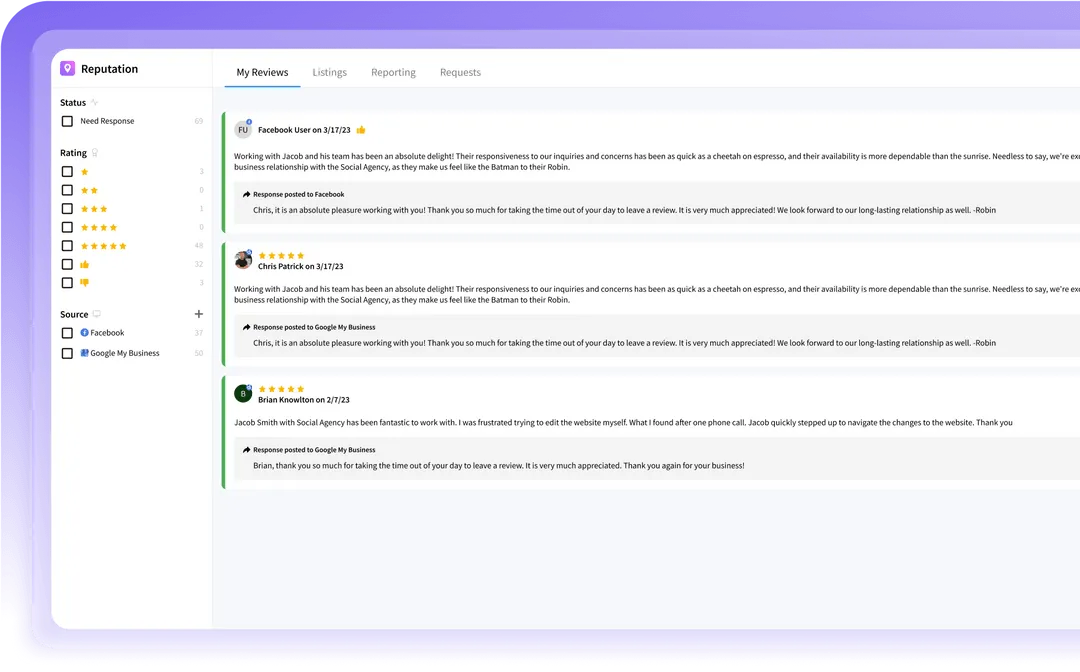Click the Reputation heading

click(x=110, y=69)
